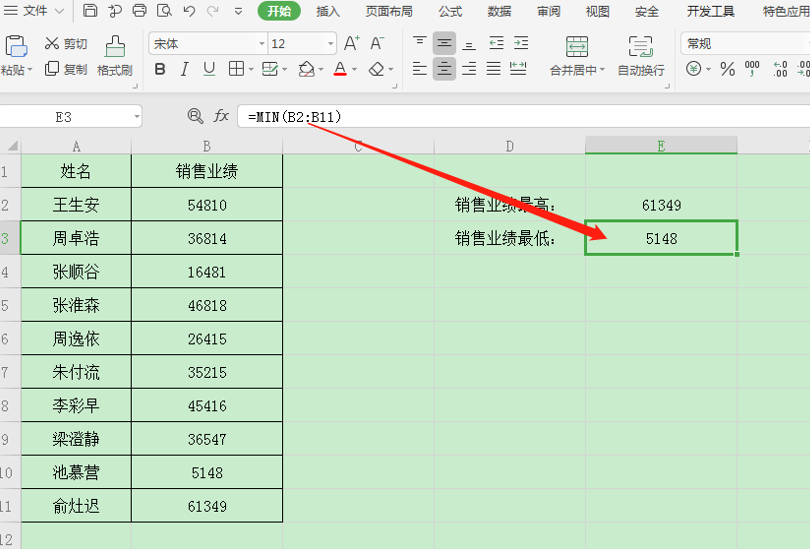This screenshot has height=549, width=810.
Task: Apply currency format ¥ icon
Action: [694, 69]
